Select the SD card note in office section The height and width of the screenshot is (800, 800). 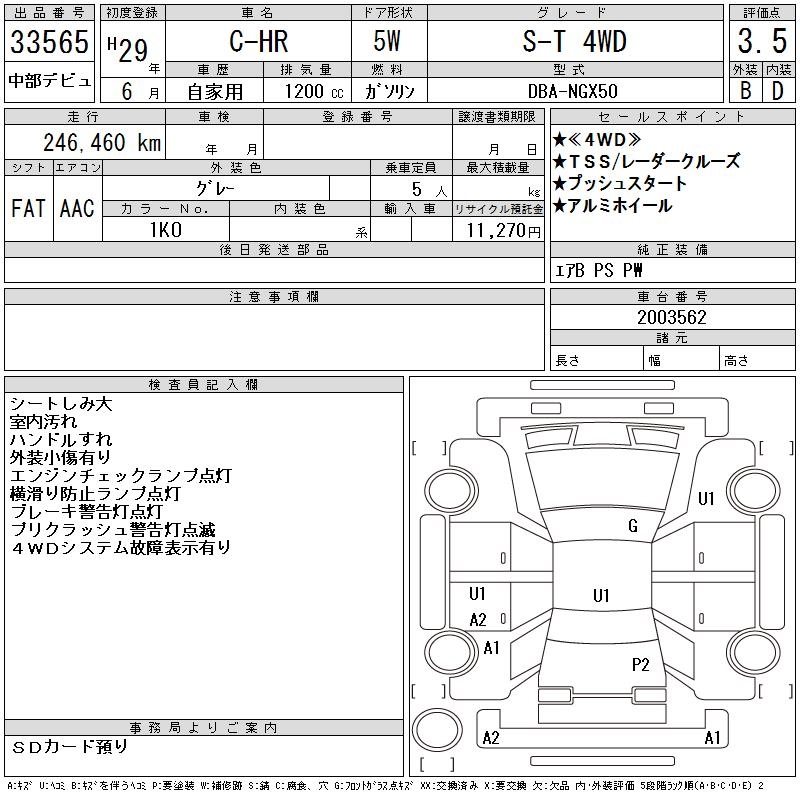coord(69,747)
